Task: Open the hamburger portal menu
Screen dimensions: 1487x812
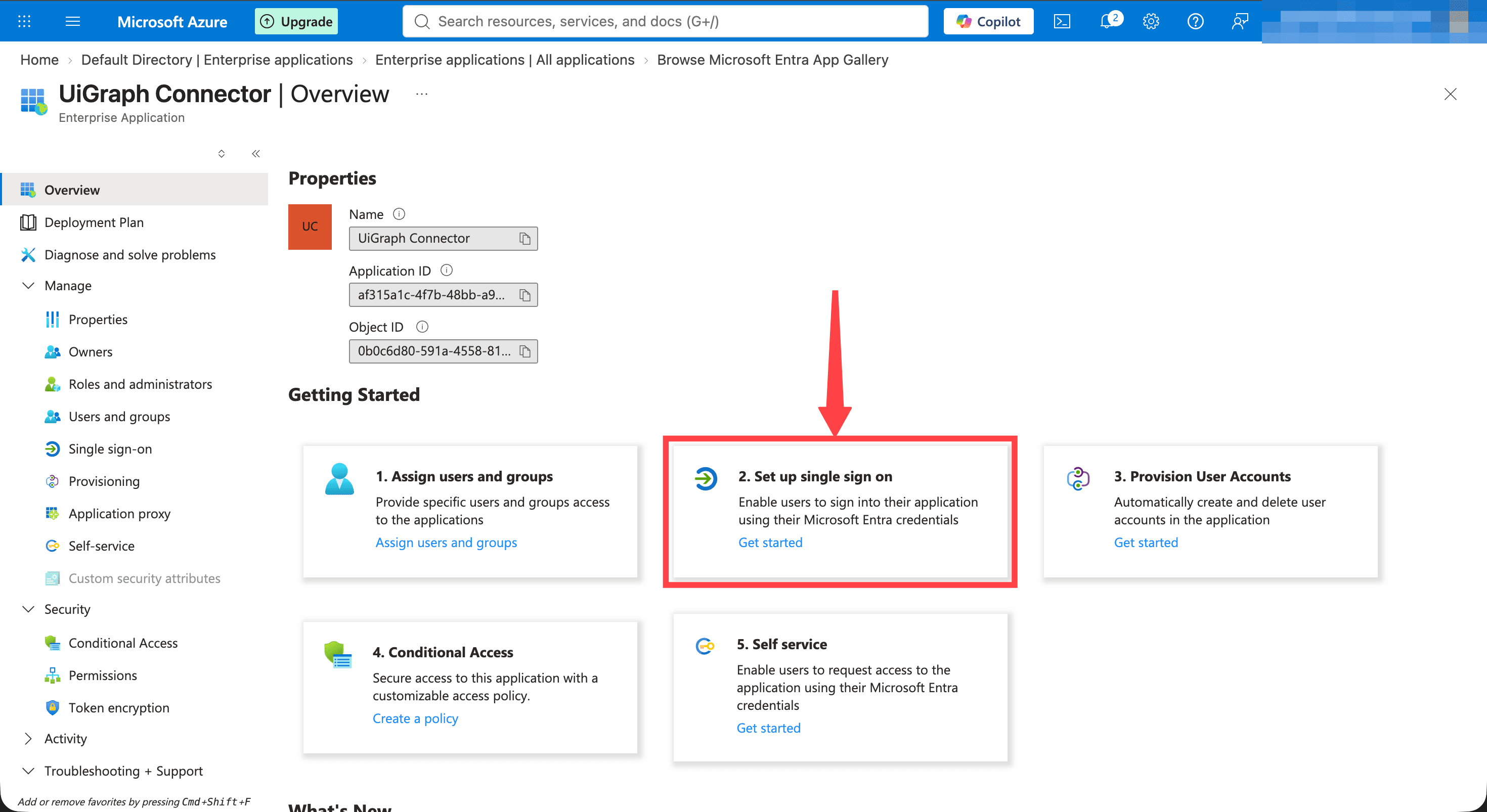Action: [x=73, y=21]
